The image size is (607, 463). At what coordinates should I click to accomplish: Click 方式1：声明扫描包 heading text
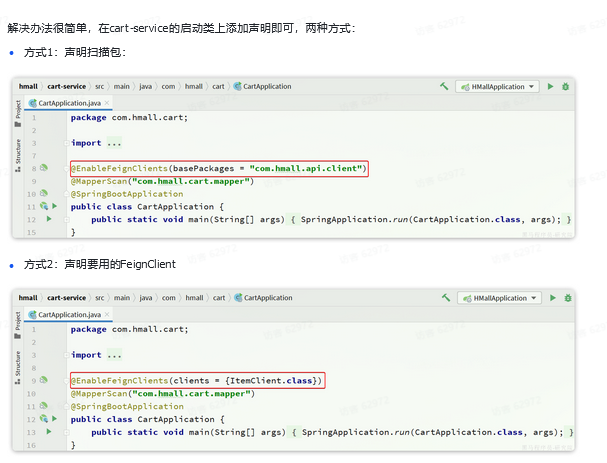point(75,52)
